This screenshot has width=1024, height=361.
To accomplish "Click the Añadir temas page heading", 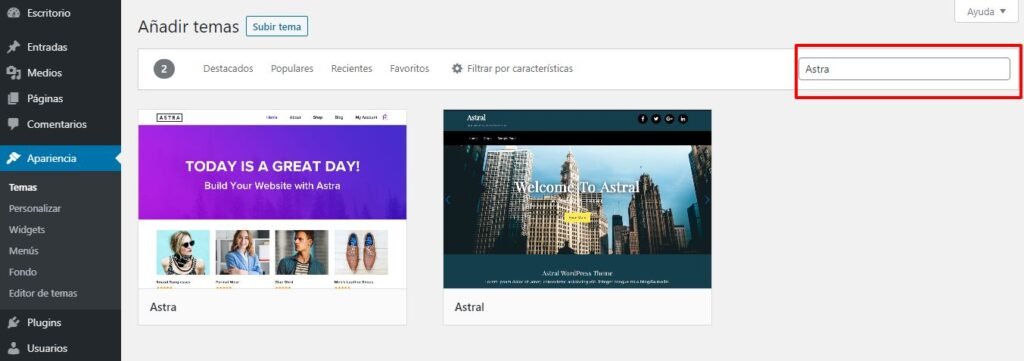I will 188,27.
